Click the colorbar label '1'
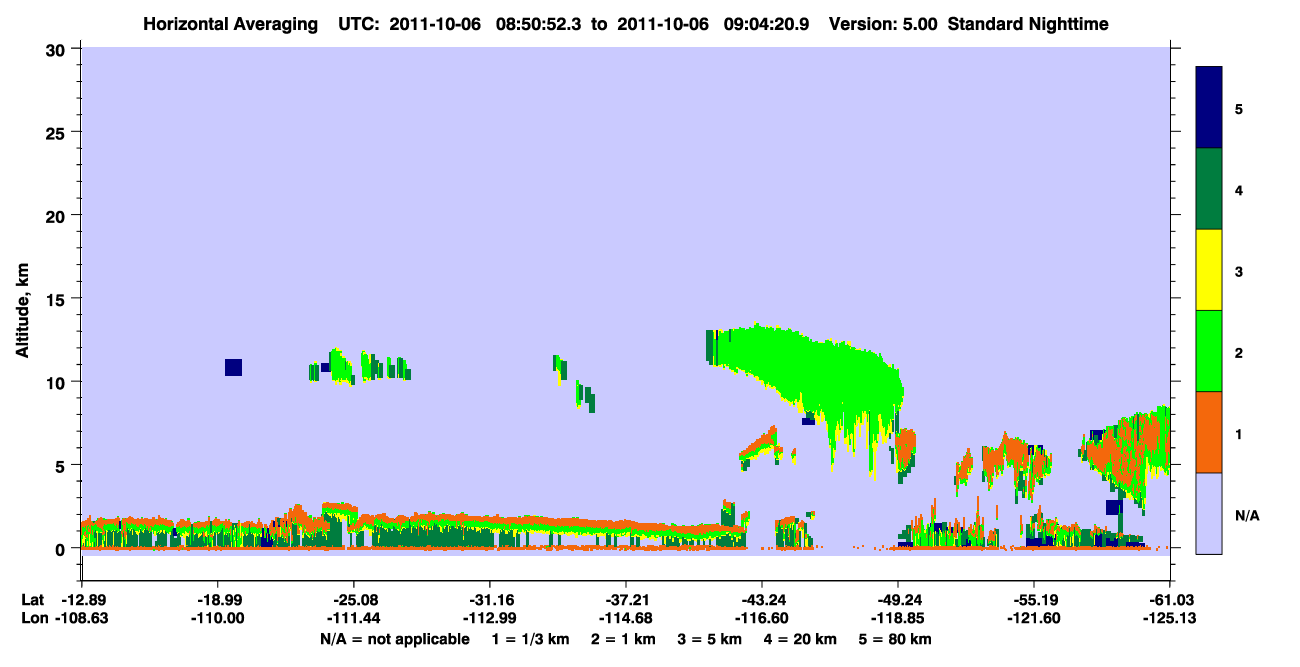 coord(1239,434)
